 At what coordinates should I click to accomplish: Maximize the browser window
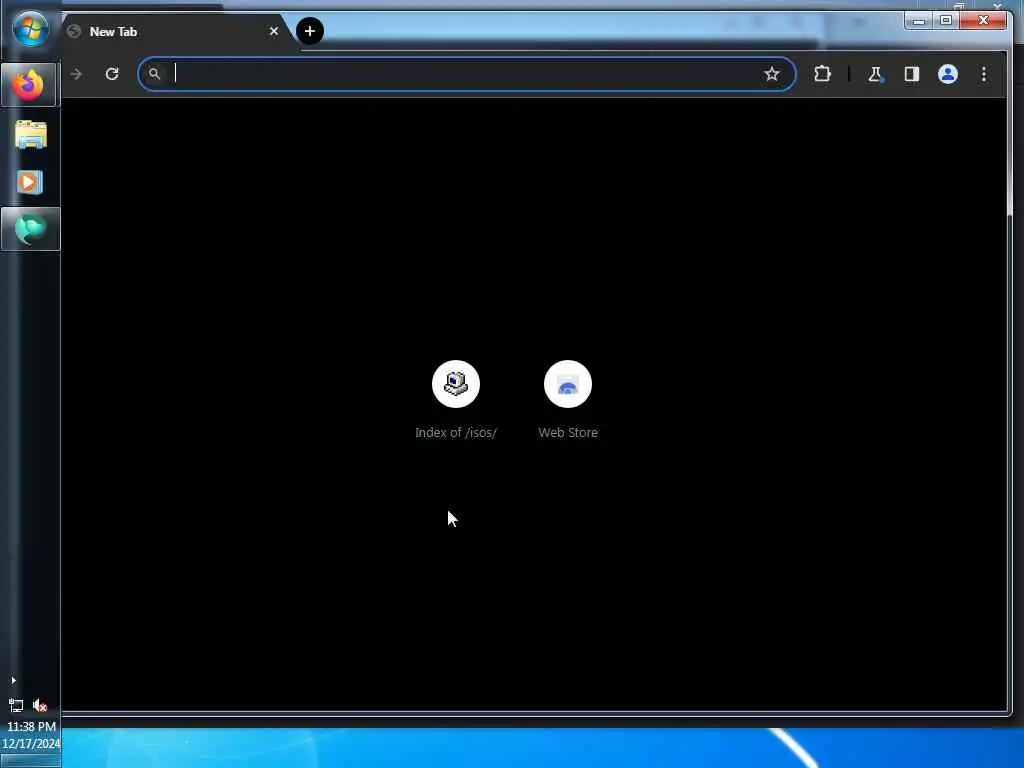[x=946, y=21]
